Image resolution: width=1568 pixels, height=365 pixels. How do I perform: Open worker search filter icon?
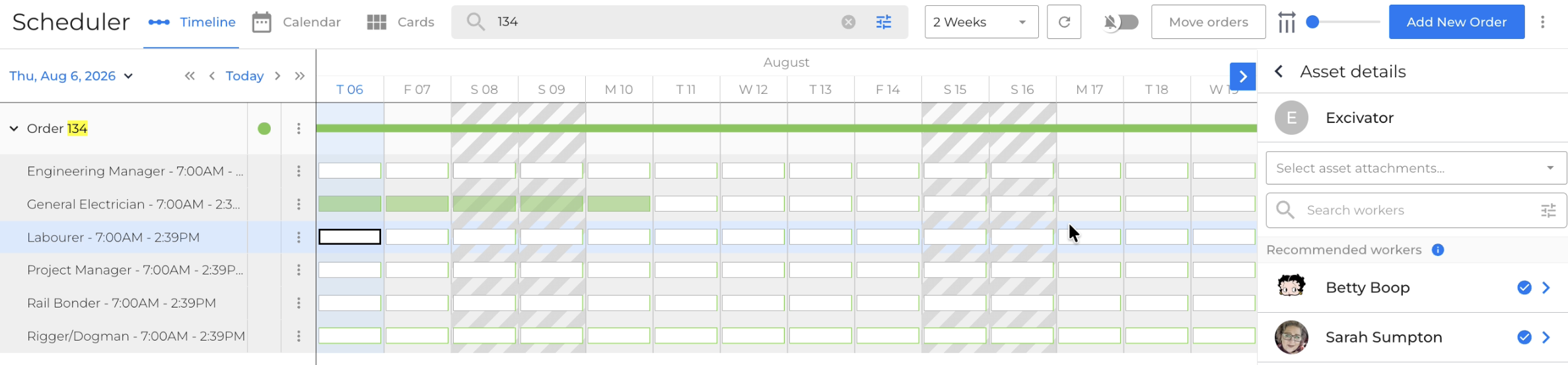coord(1548,210)
